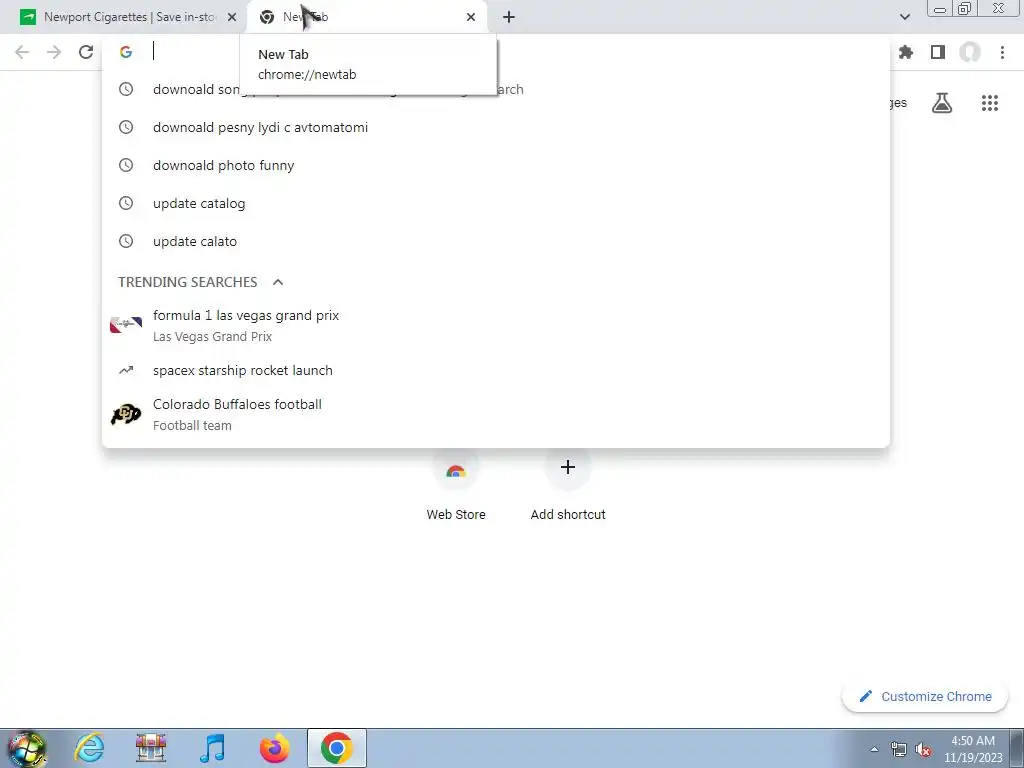
Task: Open the shop-like app in taskbar
Action: (151, 748)
